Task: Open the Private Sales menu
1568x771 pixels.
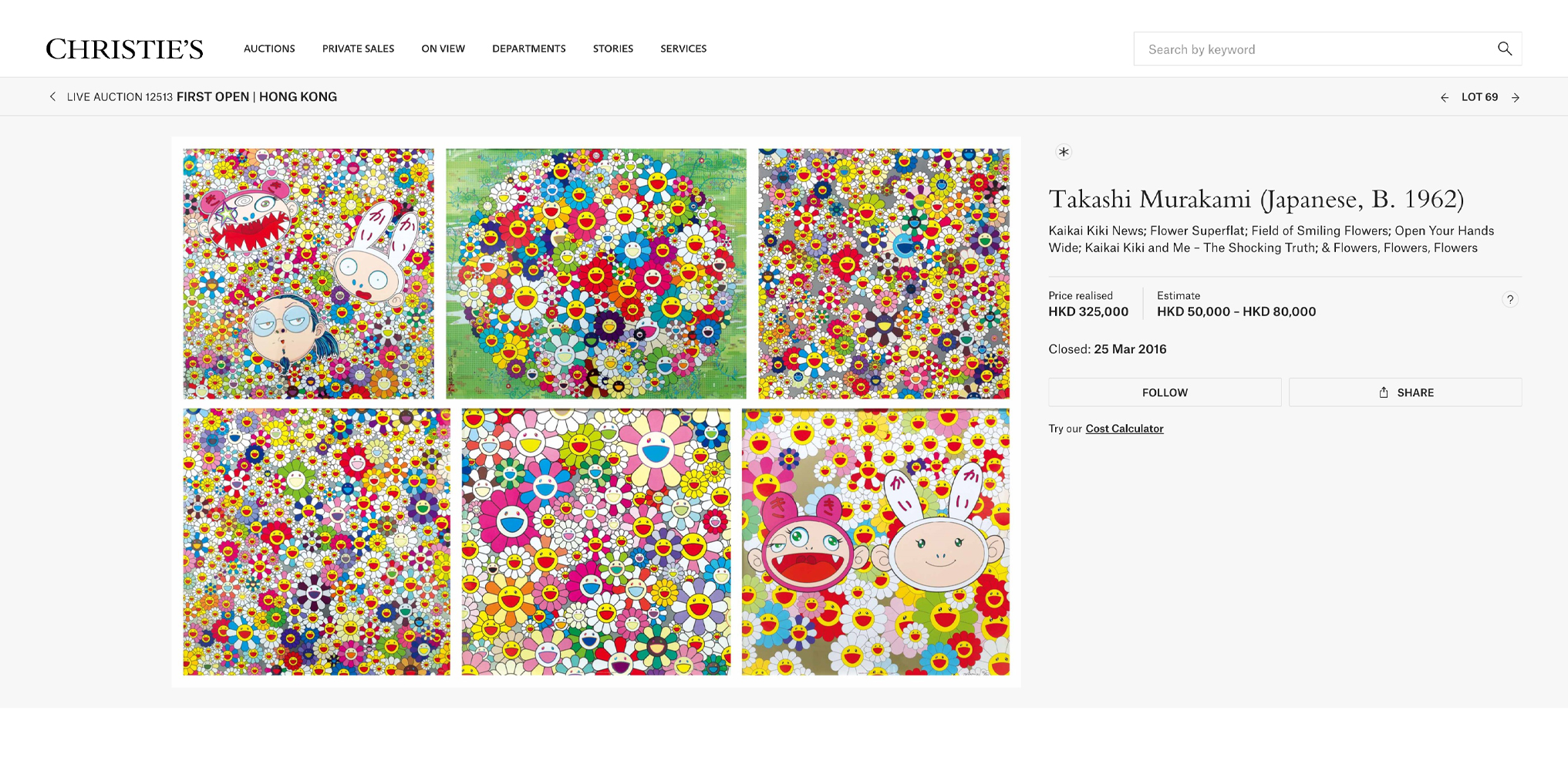Action: tap(358, 49)
